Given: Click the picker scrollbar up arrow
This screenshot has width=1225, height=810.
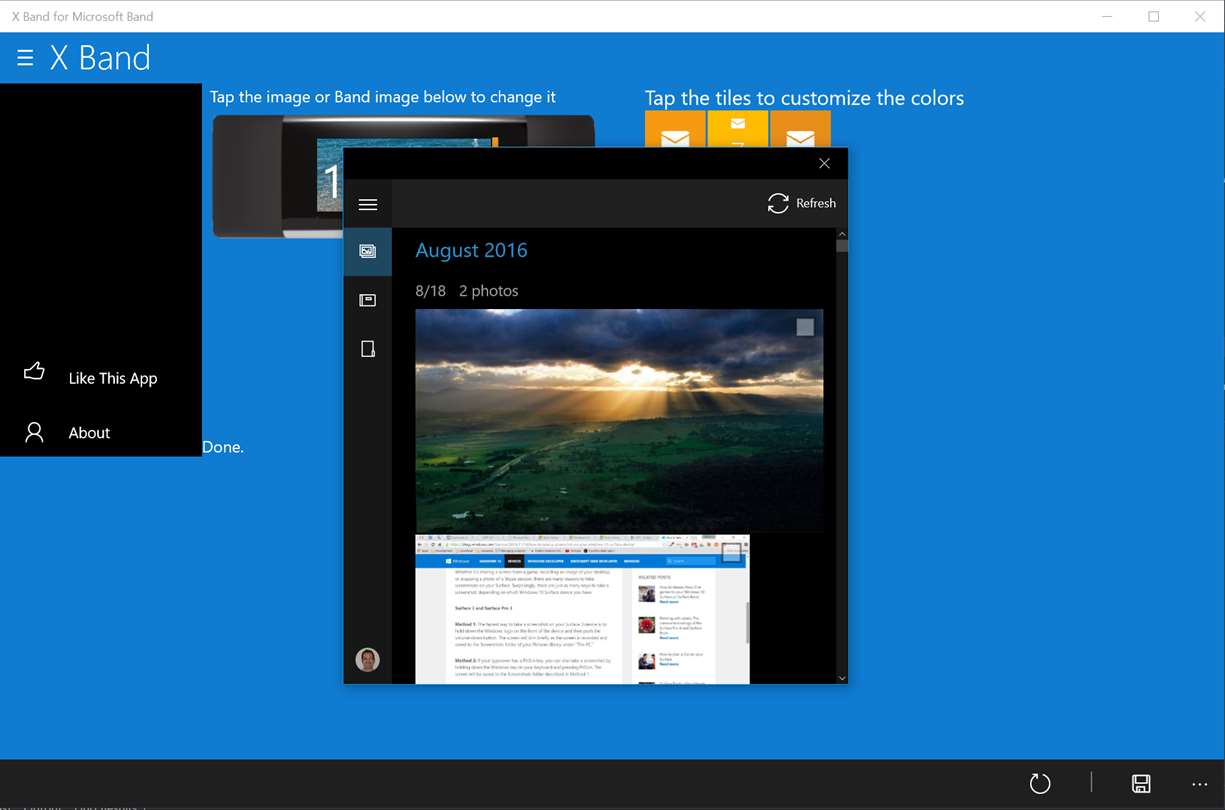Looking at the screenshot, I should [x=842, y=234].
